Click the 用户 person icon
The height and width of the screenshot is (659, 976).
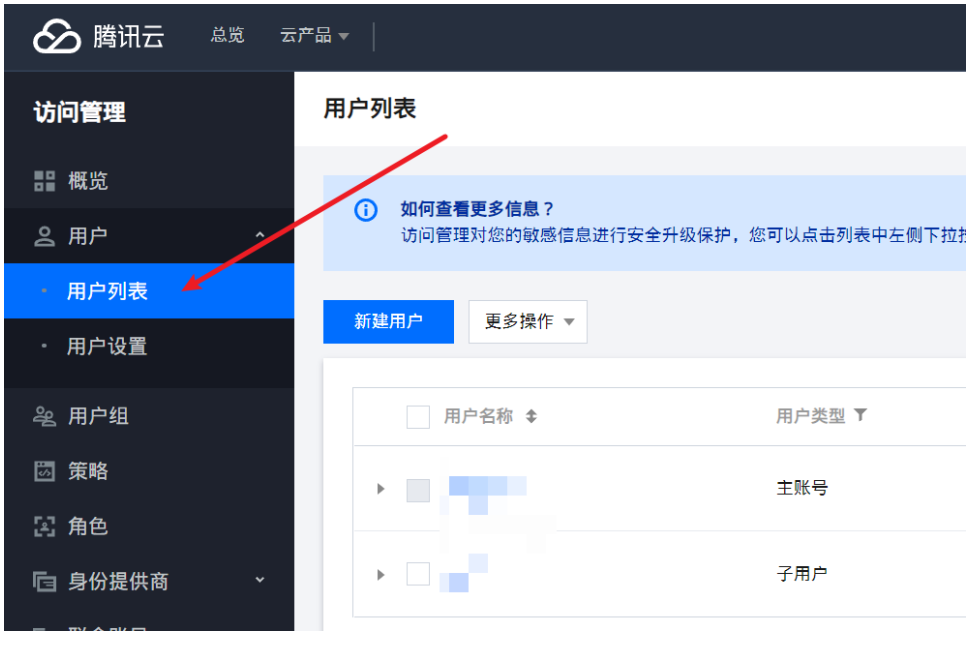pos(44,236)
